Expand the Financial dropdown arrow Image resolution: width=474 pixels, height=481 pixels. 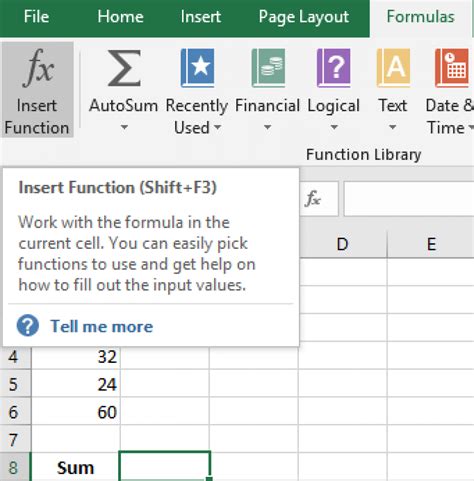point(267,127)
